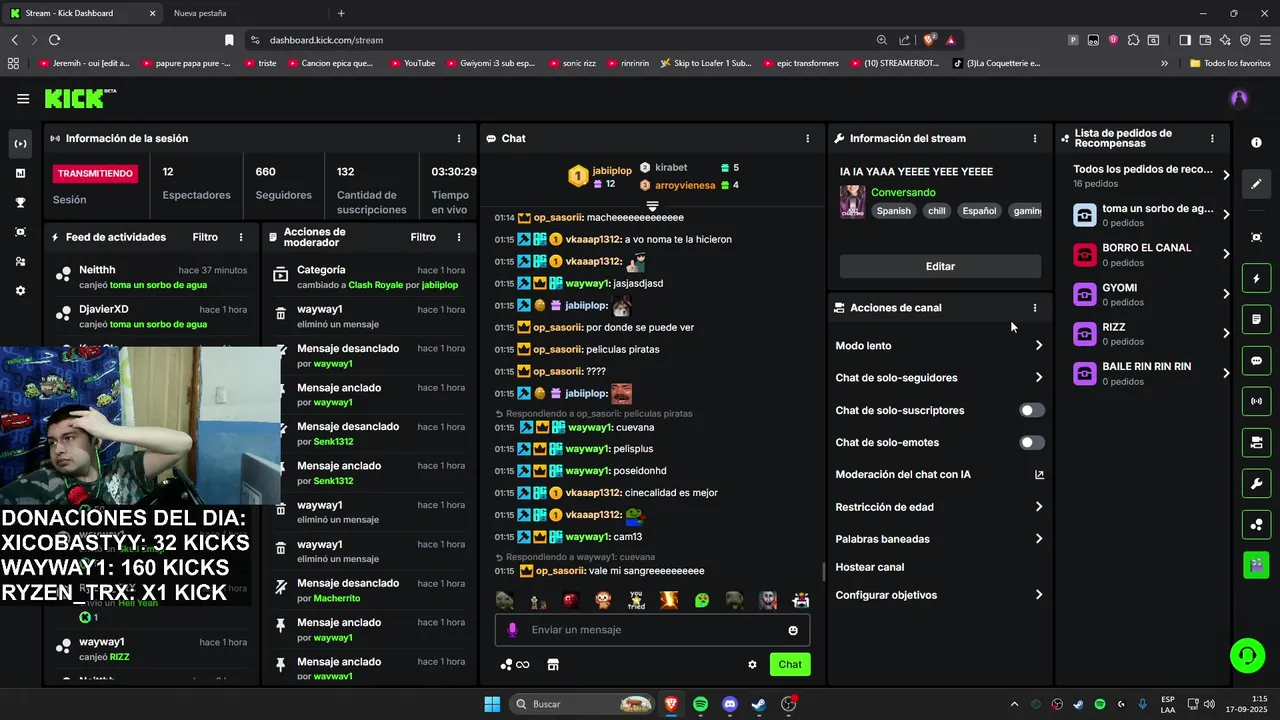The image size is (1280, 720).
Task: Click the pencil edit icon in right sidebar
Action: click(x=1256, y=184)
